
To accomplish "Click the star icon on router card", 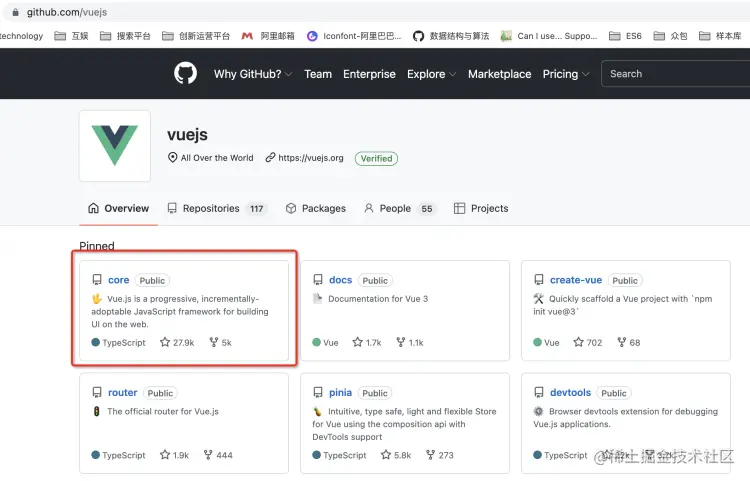I will click(165, 454).
